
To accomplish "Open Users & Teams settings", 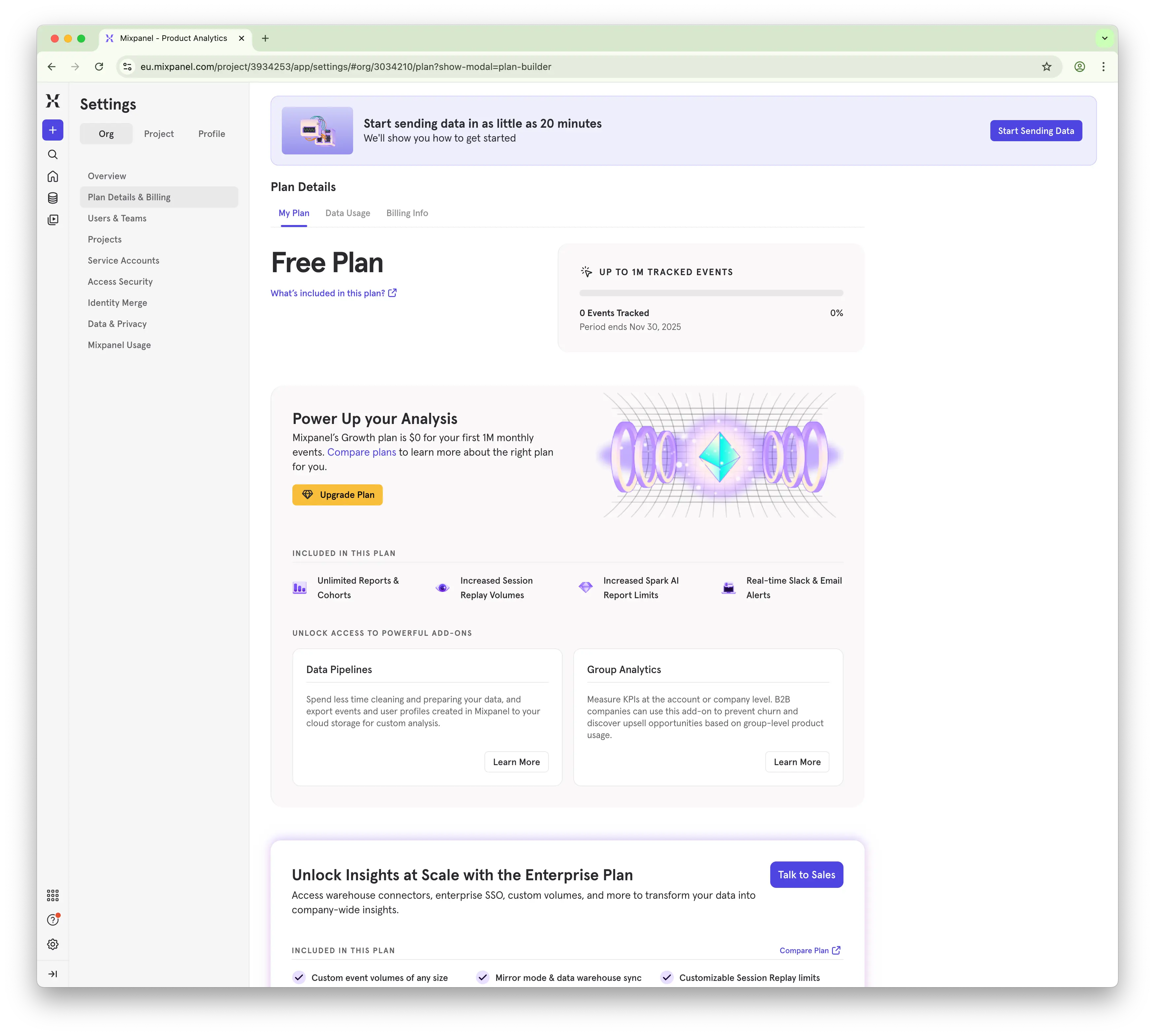I will tap(159, 218).
